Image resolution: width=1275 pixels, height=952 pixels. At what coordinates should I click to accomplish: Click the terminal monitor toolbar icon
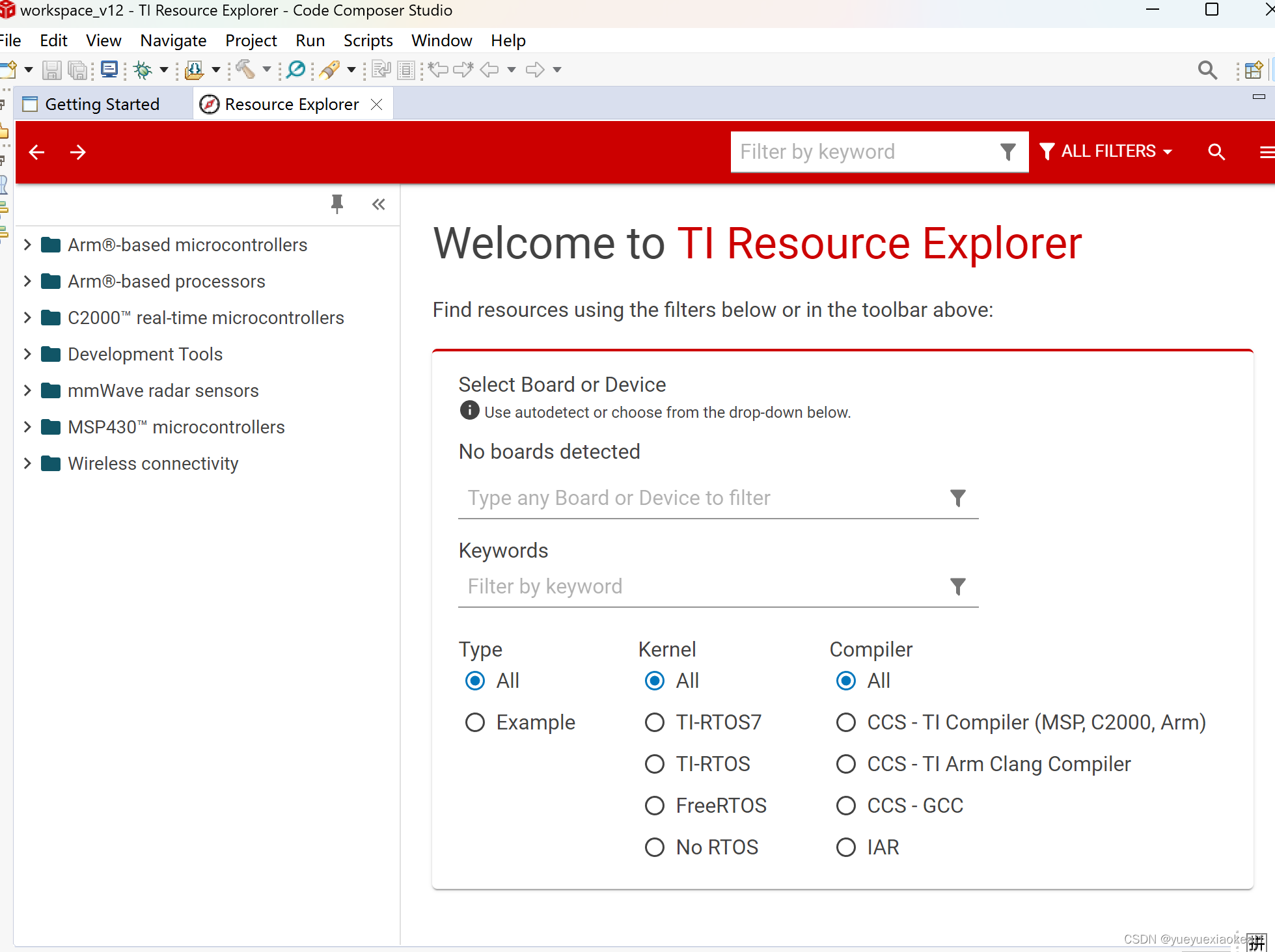(109, 70)
